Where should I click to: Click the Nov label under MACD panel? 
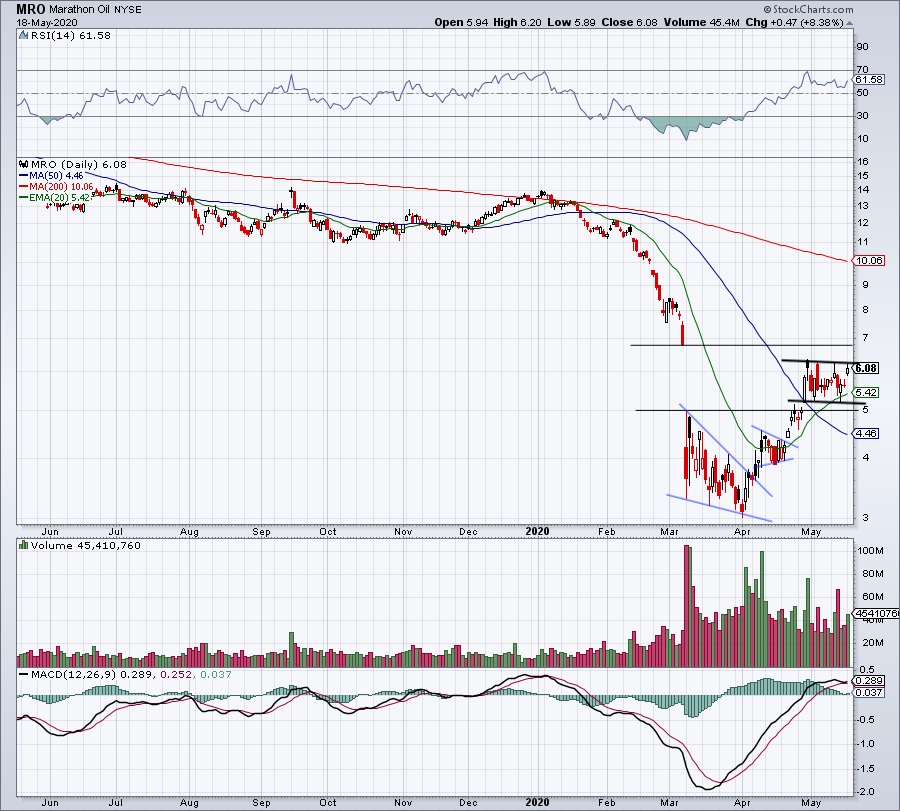click(404, 802)
